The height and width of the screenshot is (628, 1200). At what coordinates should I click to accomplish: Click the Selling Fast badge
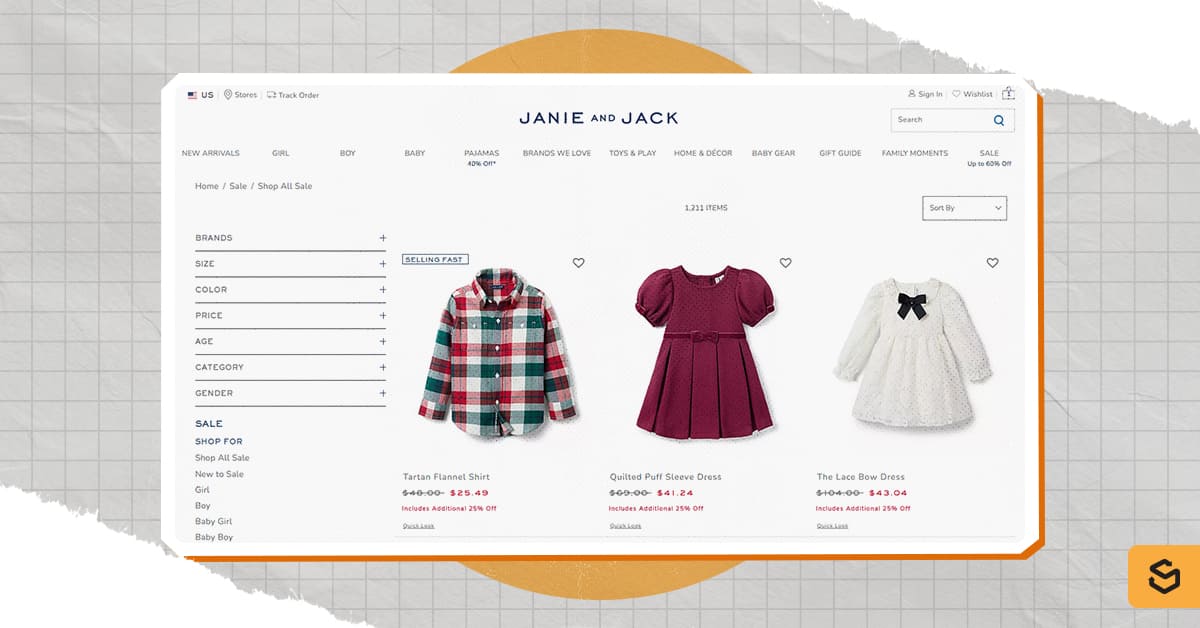pyautogui.click(x=435, y=259)
